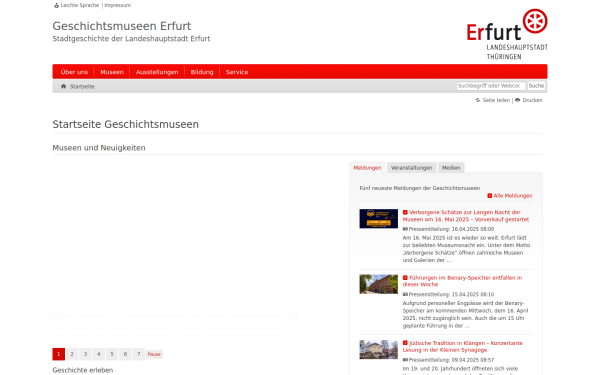Switch to the Meldungen tab
The height and width of the screenshot is (375, 600).
367,168
